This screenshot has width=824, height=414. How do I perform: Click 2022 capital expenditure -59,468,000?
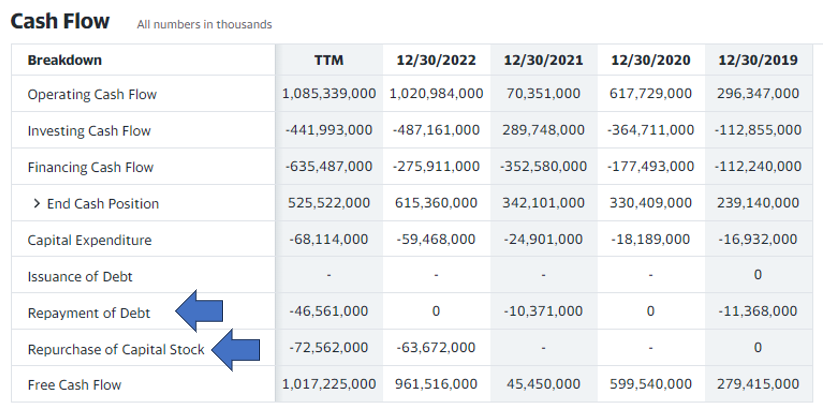[x=436, y=240]
